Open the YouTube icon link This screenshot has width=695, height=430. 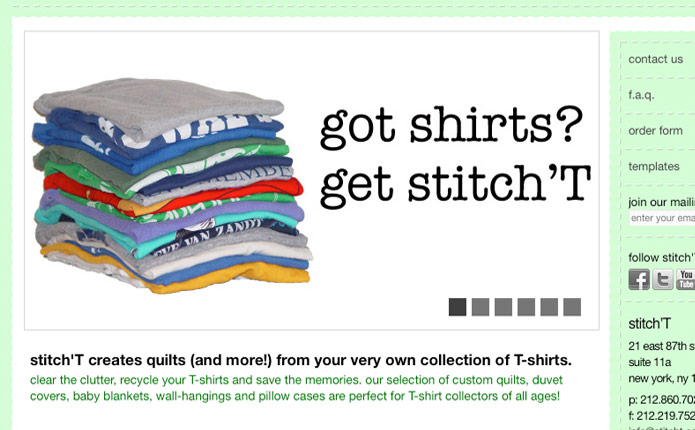click(x=685, y=280)
